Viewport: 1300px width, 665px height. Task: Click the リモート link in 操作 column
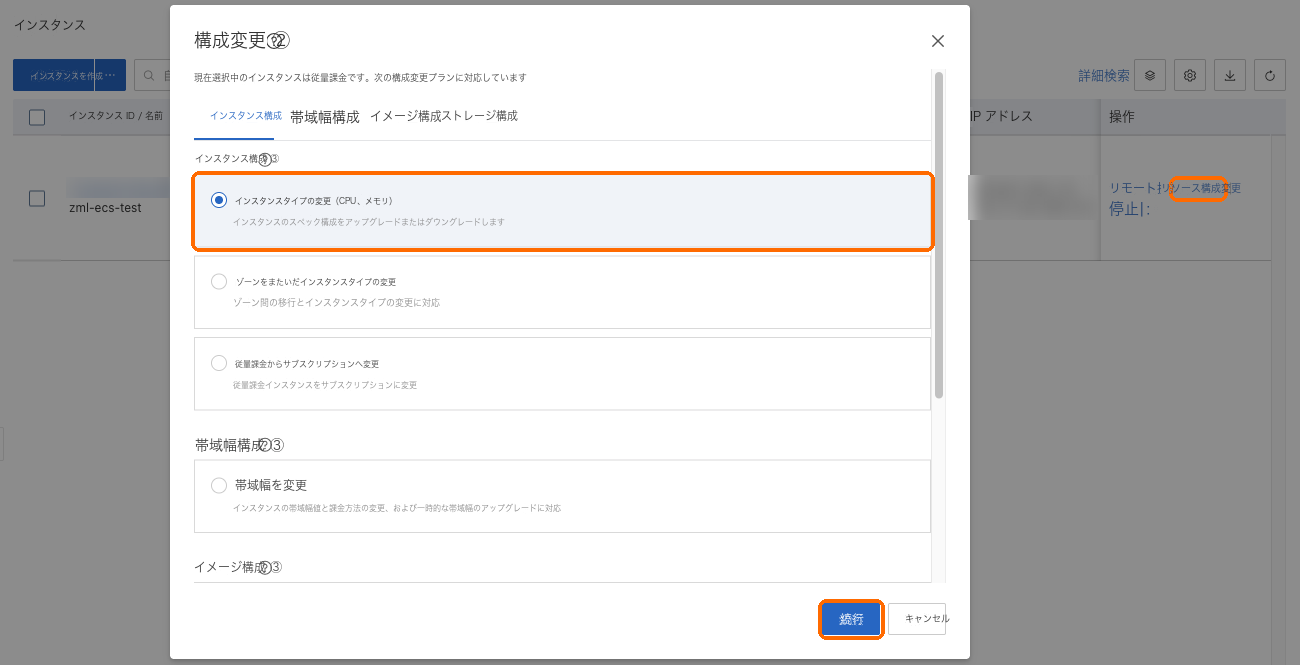(x=1134, y=188)
